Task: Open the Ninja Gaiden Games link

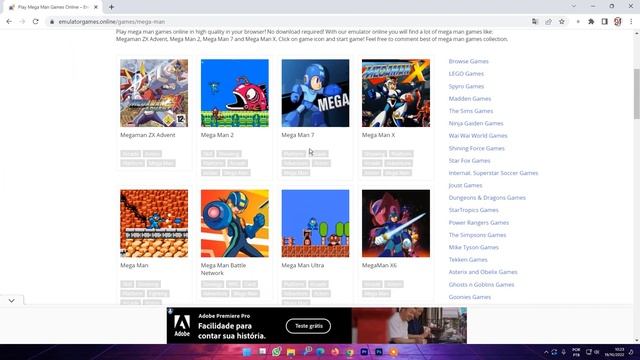Action: (476, 123)
